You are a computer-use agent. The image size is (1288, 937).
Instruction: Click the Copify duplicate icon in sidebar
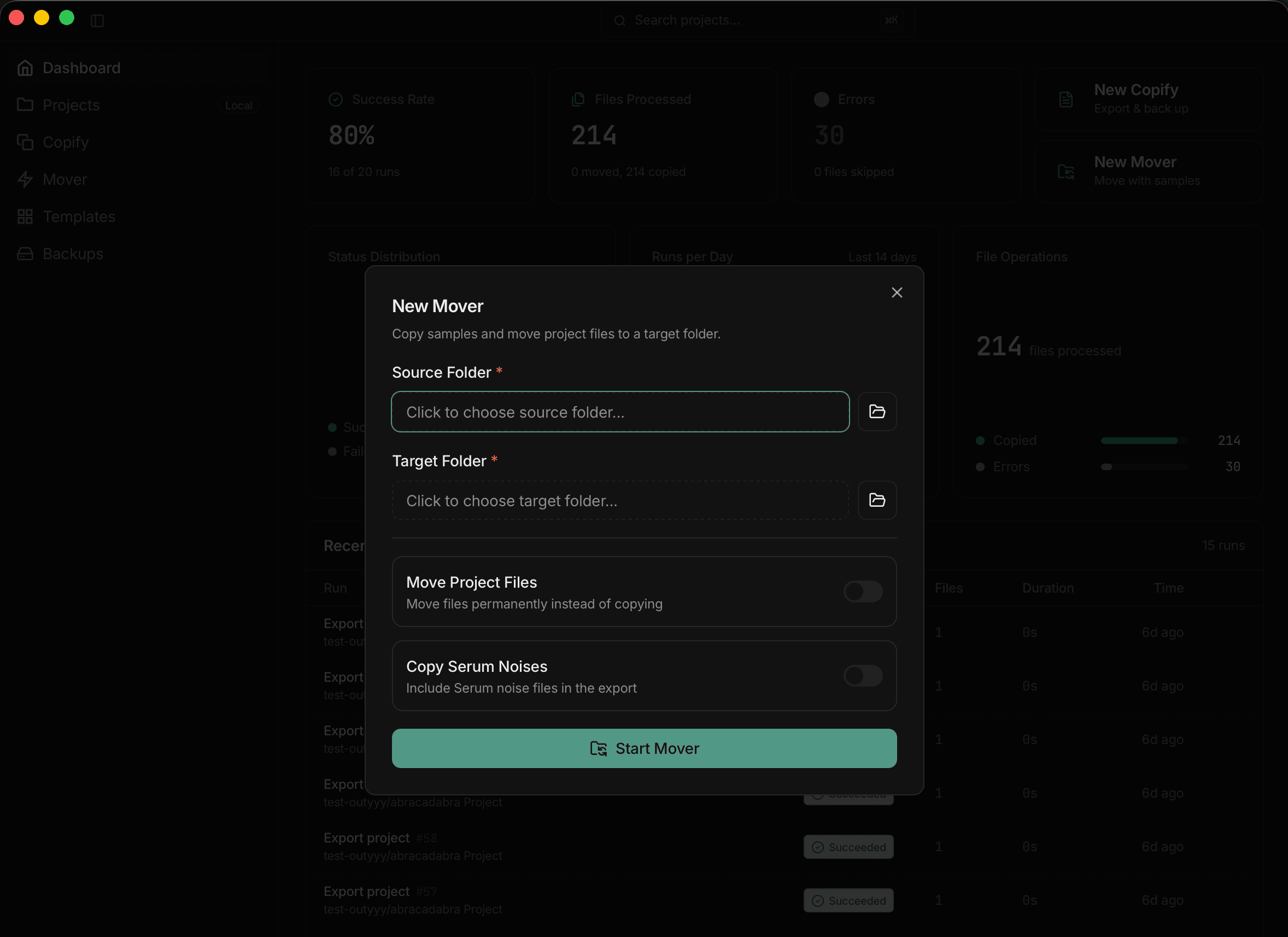[26, 142]
